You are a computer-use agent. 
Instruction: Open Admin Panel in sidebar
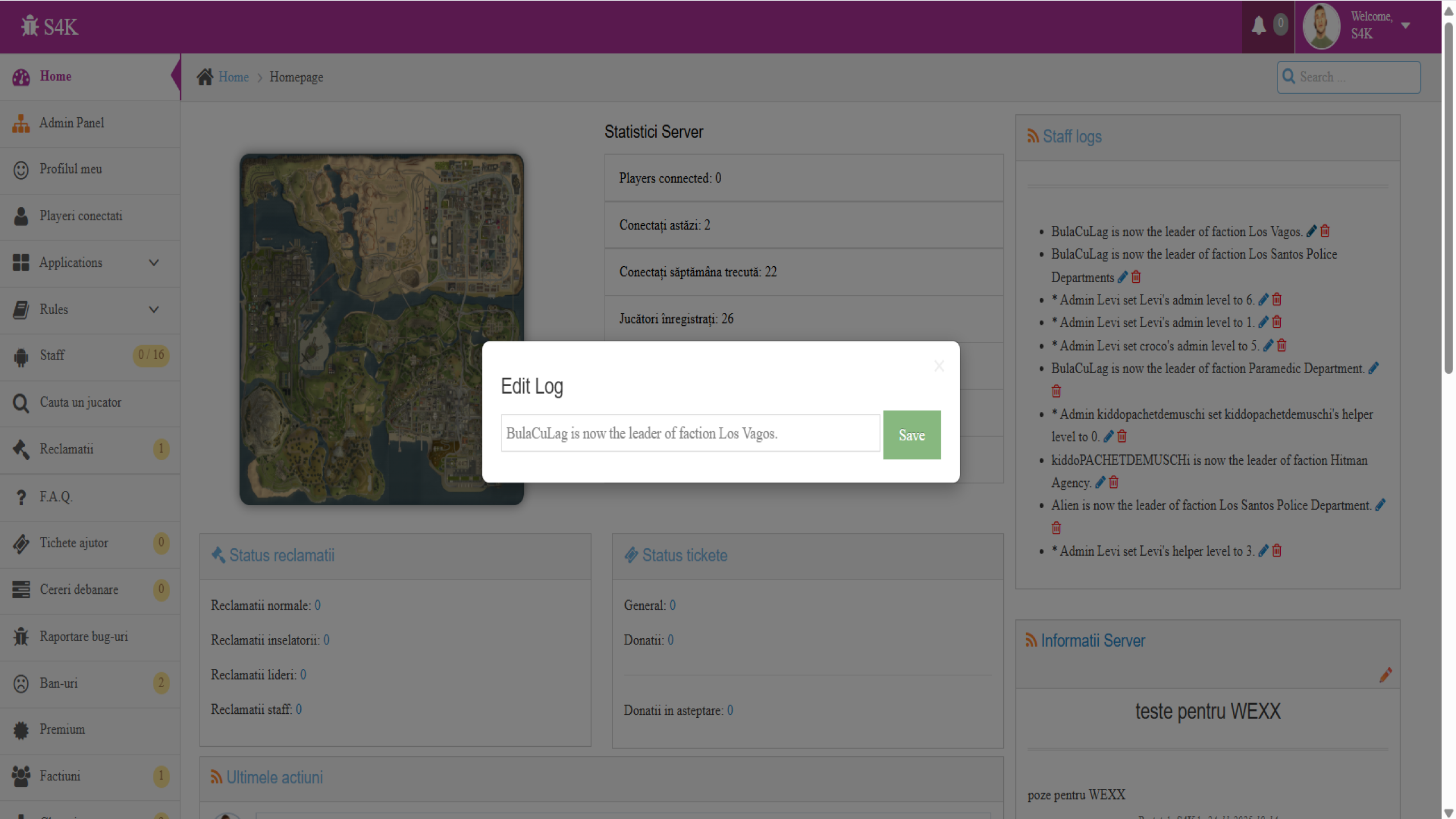pos(72,123)
